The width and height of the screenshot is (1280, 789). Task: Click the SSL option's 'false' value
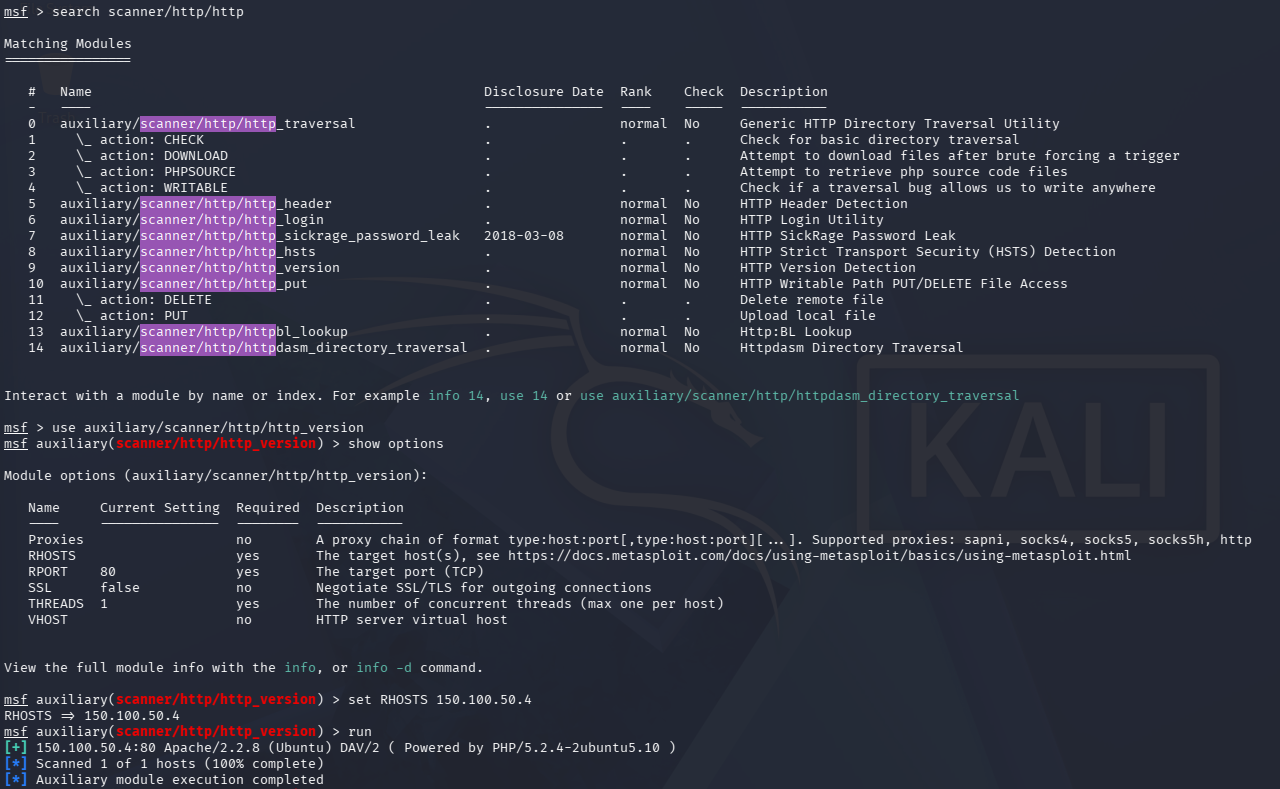[119, 588]
